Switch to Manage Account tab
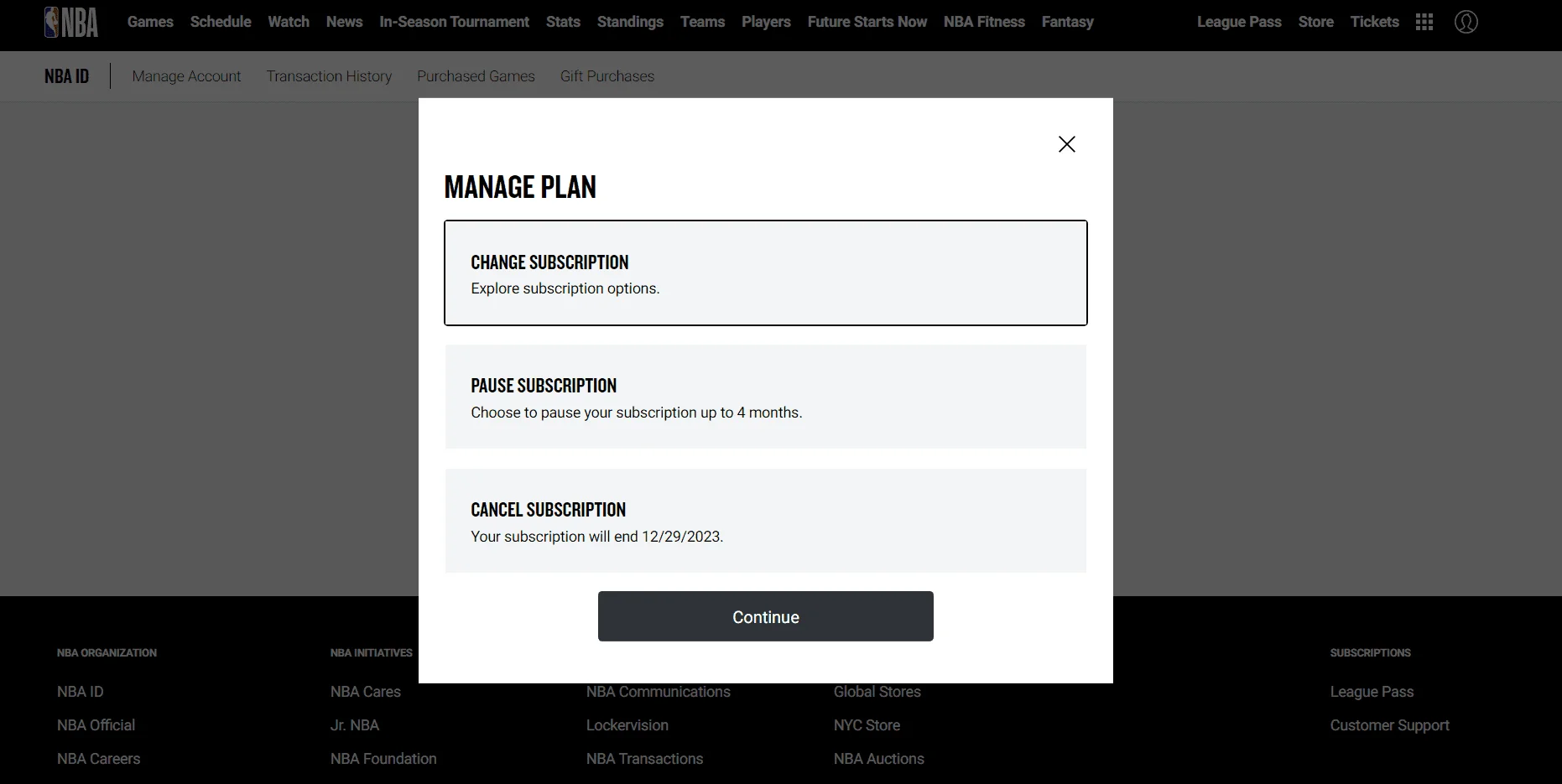 click(186, 76)
